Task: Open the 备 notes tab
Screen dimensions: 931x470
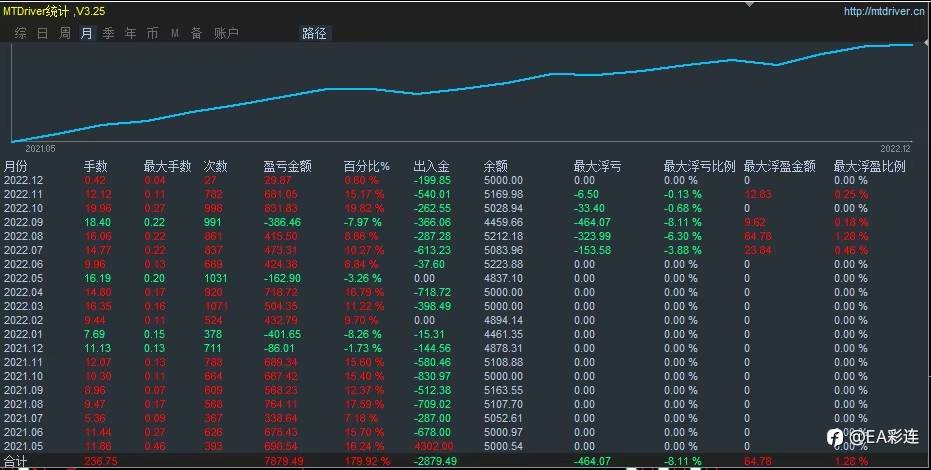Action: (197, 33)
